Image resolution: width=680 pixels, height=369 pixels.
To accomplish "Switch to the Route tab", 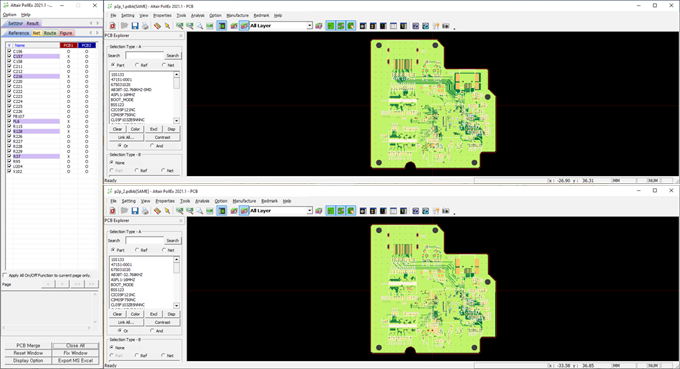I will (x=50, y=33).
